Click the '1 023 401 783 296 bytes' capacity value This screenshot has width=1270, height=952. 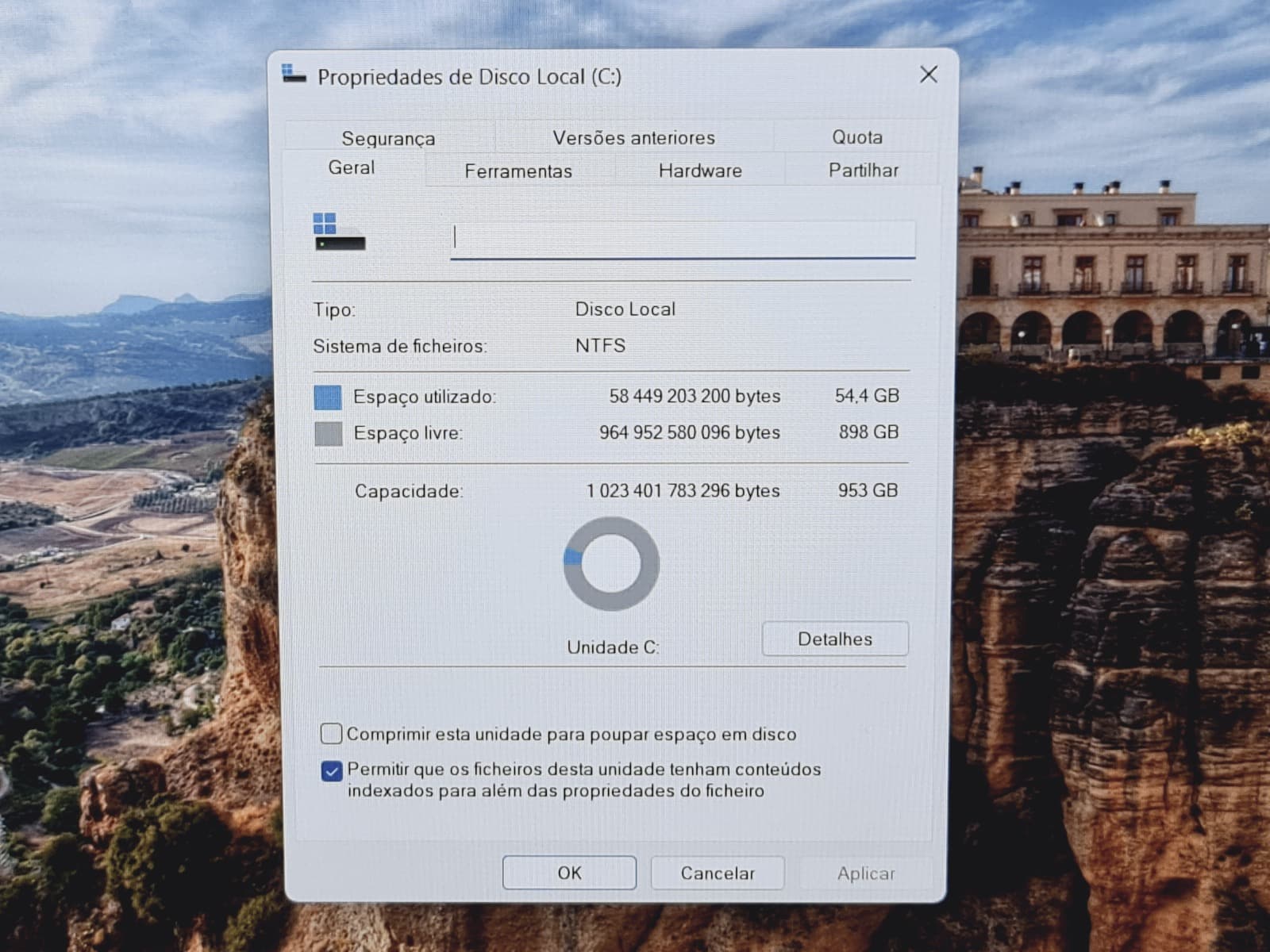(683, 490)
